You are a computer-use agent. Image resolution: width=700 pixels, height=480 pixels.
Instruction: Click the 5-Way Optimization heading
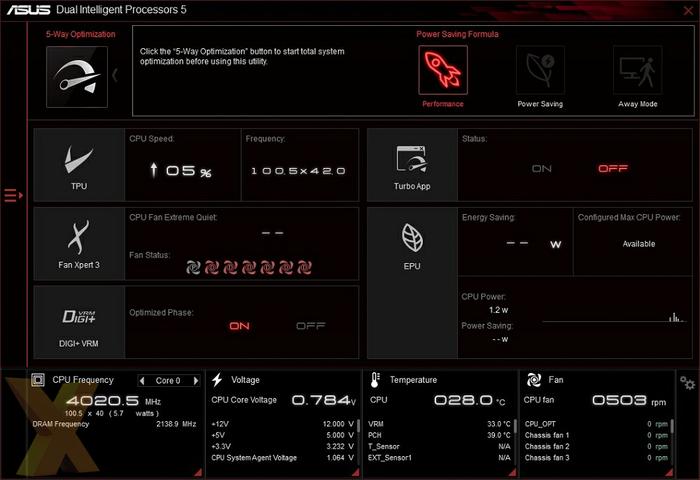(81, 34)
